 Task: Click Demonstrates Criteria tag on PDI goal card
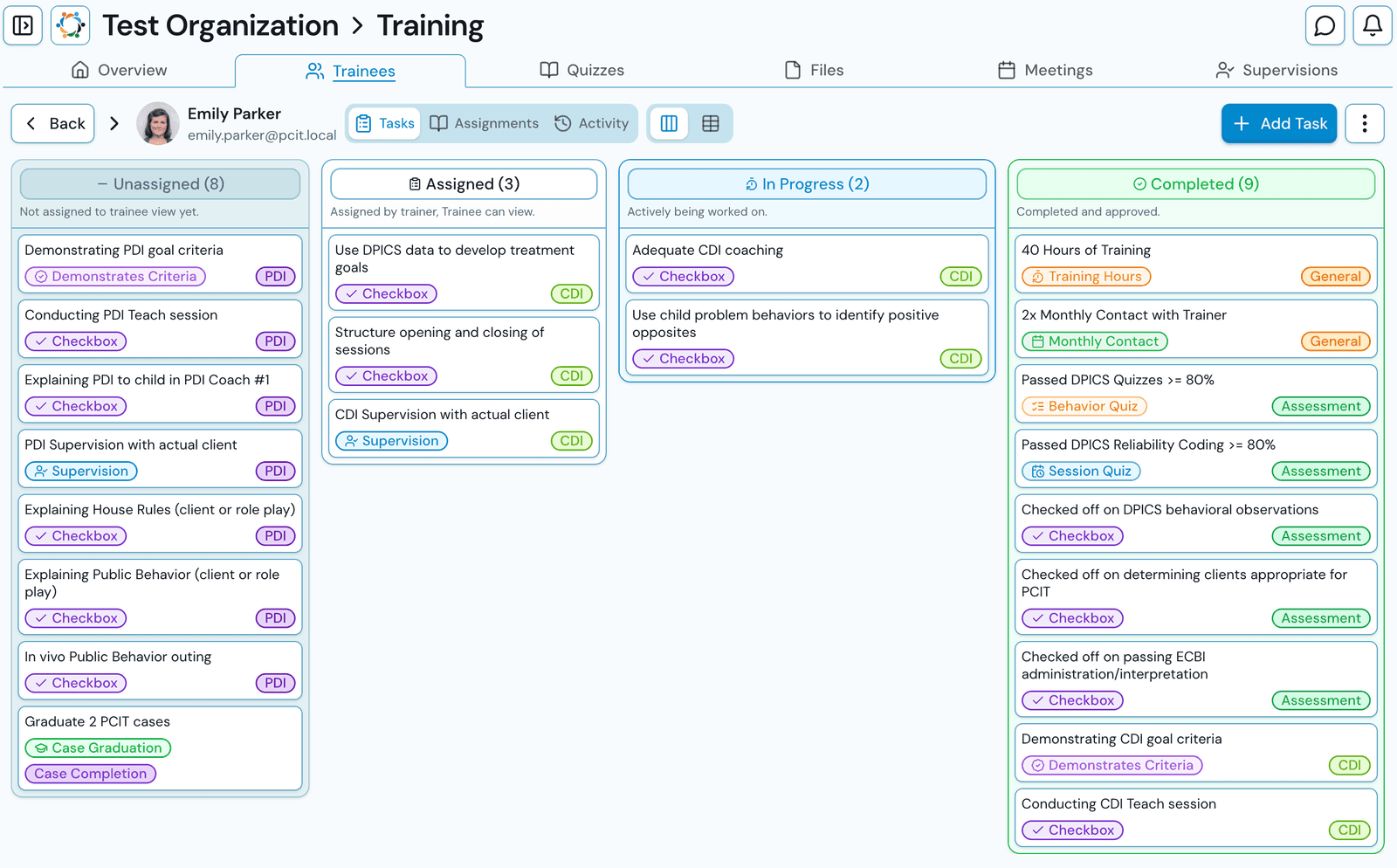coord(115,277)
